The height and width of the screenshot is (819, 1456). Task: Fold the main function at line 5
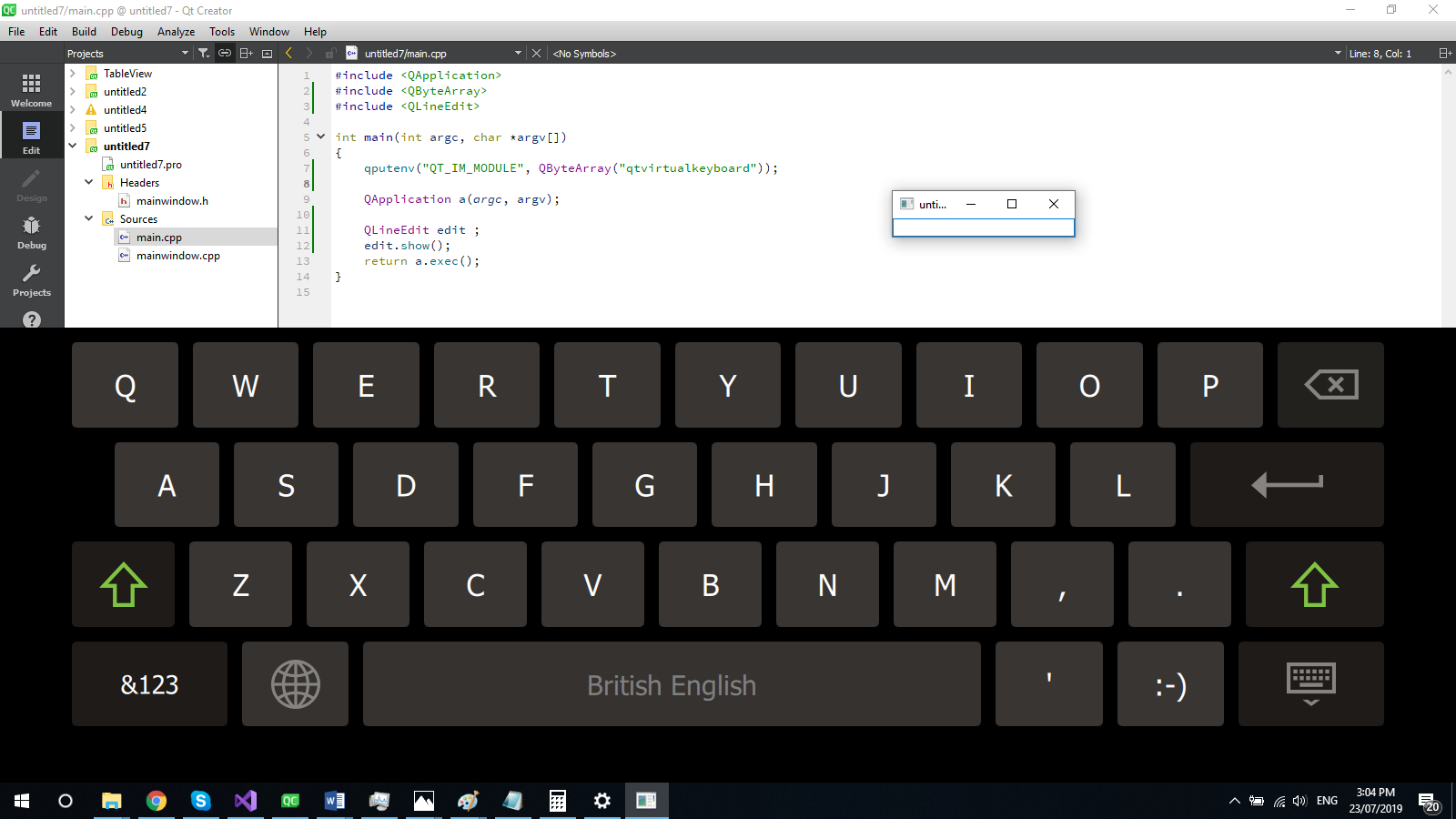[x=320, y=137]
